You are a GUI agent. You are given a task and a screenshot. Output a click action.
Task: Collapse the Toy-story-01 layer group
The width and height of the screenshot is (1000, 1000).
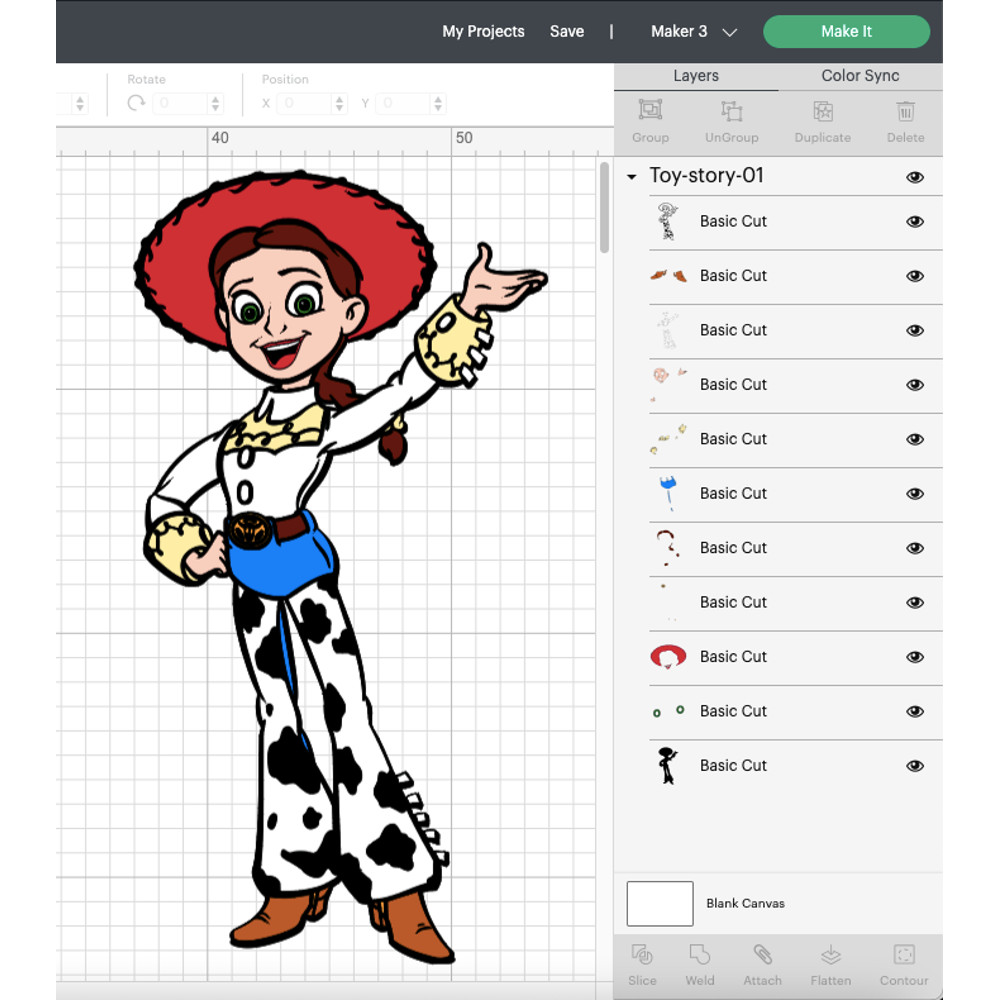632,176
